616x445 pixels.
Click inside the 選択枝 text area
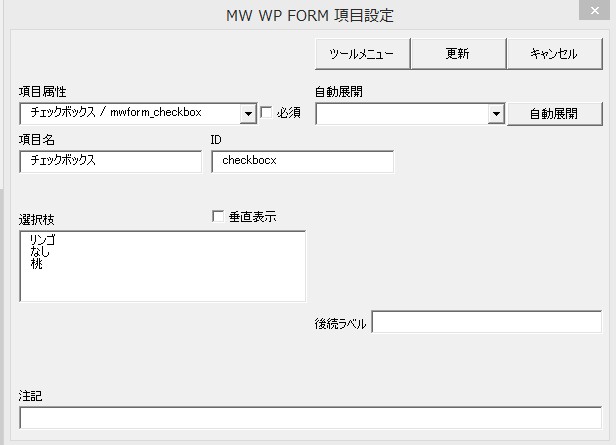point(162,266)
